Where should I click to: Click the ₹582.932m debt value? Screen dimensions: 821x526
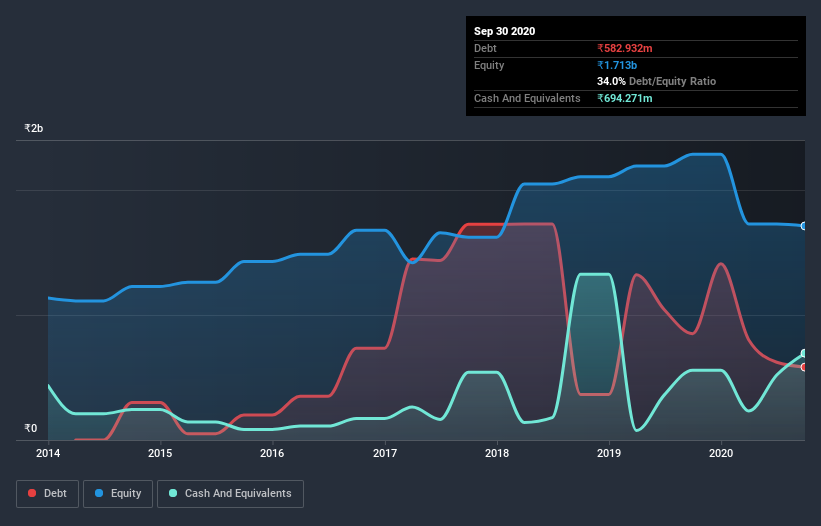(625, 48)
